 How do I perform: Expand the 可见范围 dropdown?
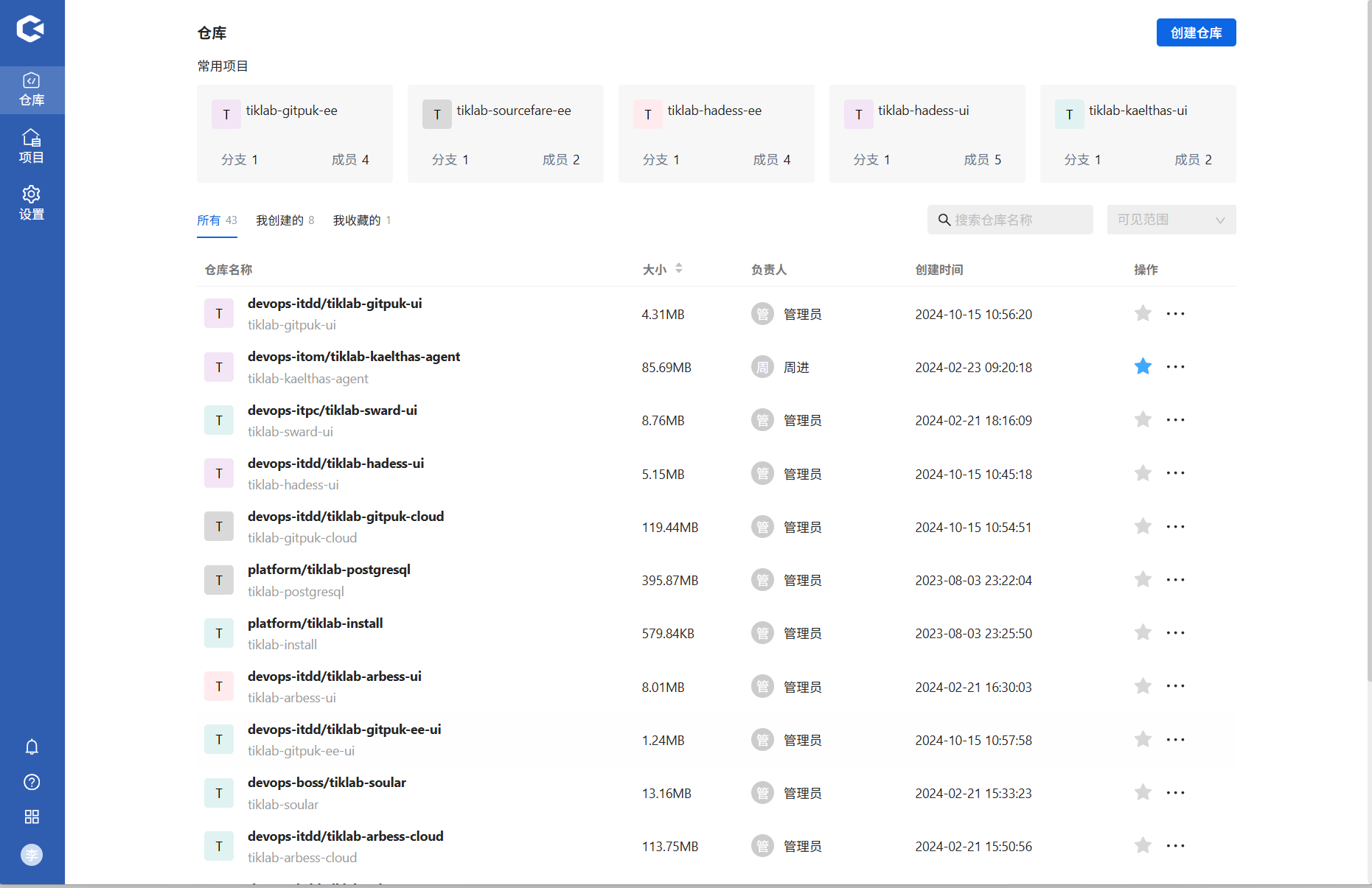tap(1171, 220)
